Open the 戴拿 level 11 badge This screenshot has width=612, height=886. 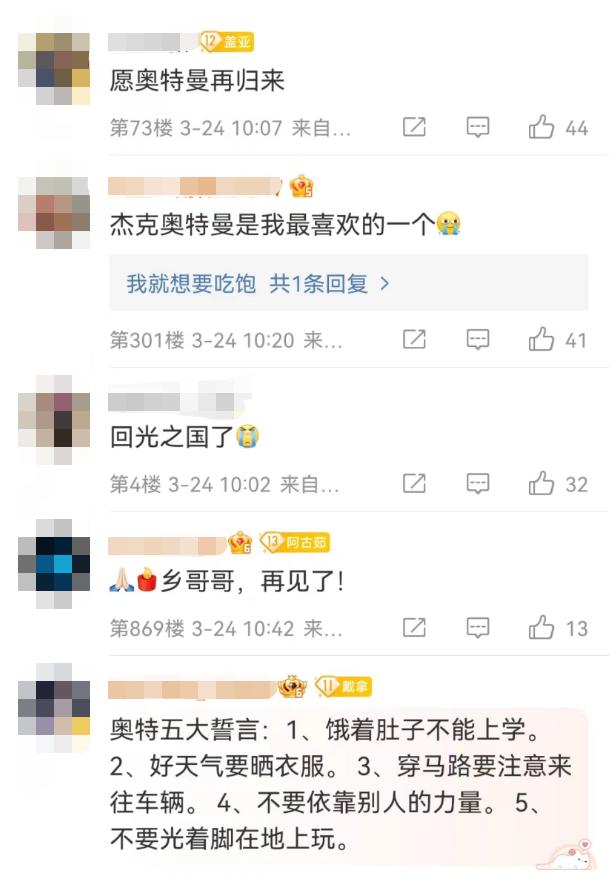[x=342, y=687]
